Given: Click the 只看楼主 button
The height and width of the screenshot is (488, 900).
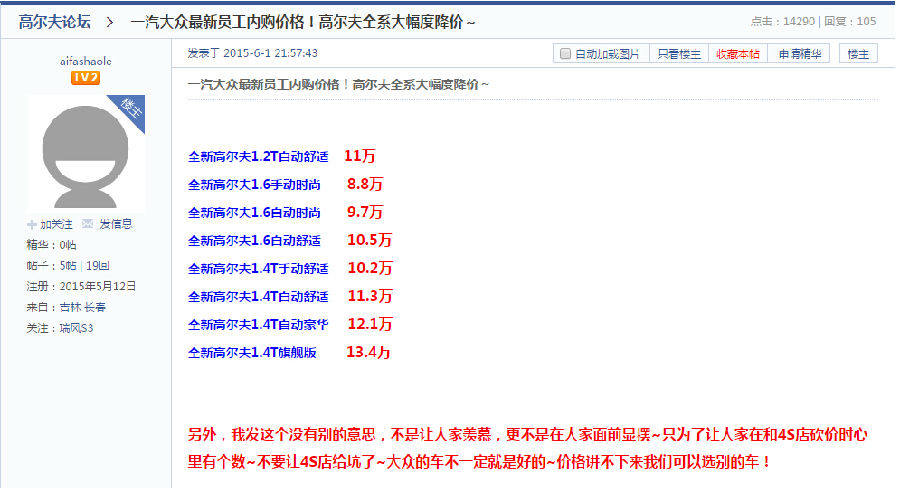Looking at the screenshot, I should (679, 54).
